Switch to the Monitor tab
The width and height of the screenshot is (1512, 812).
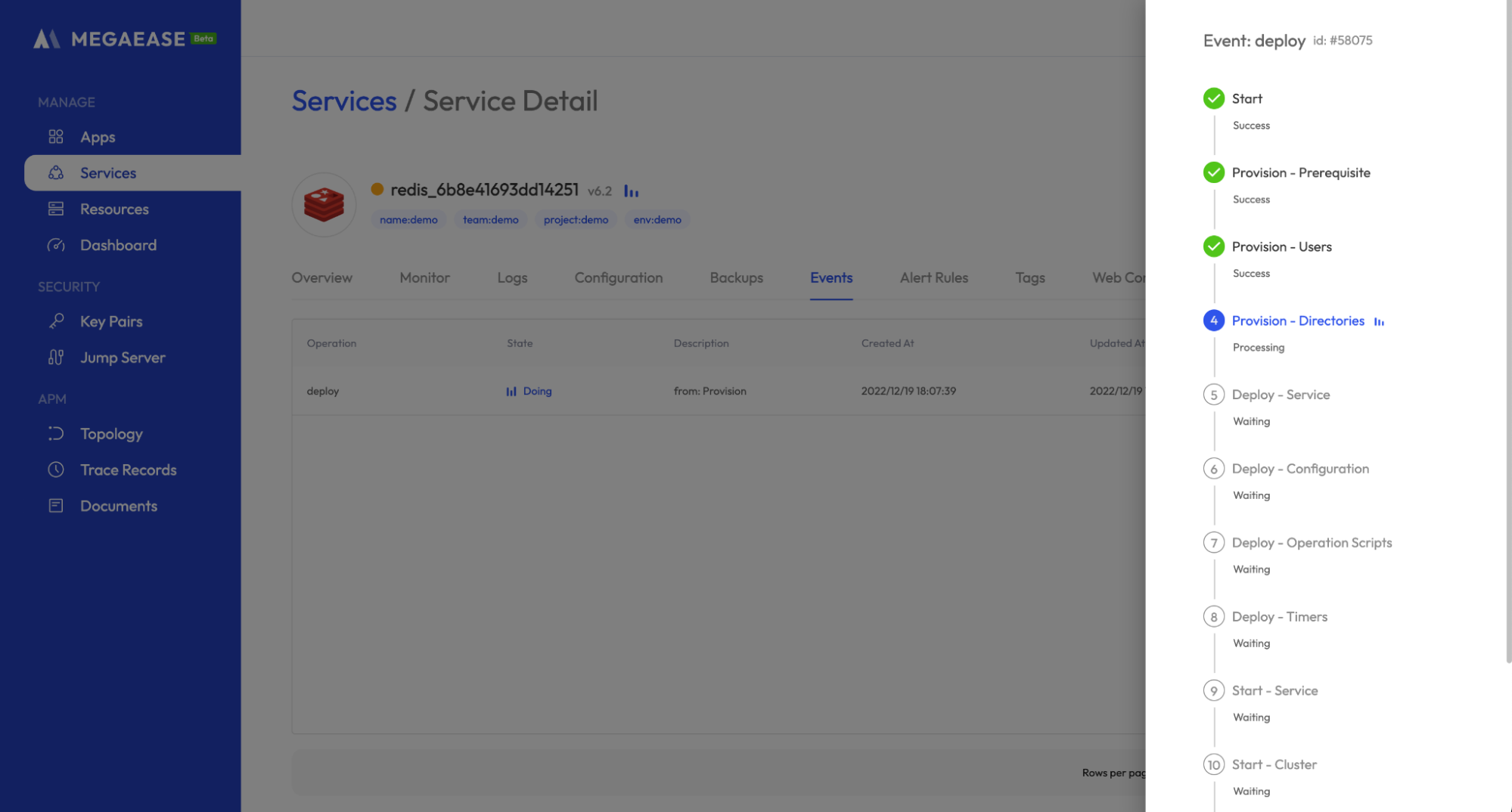424,277
